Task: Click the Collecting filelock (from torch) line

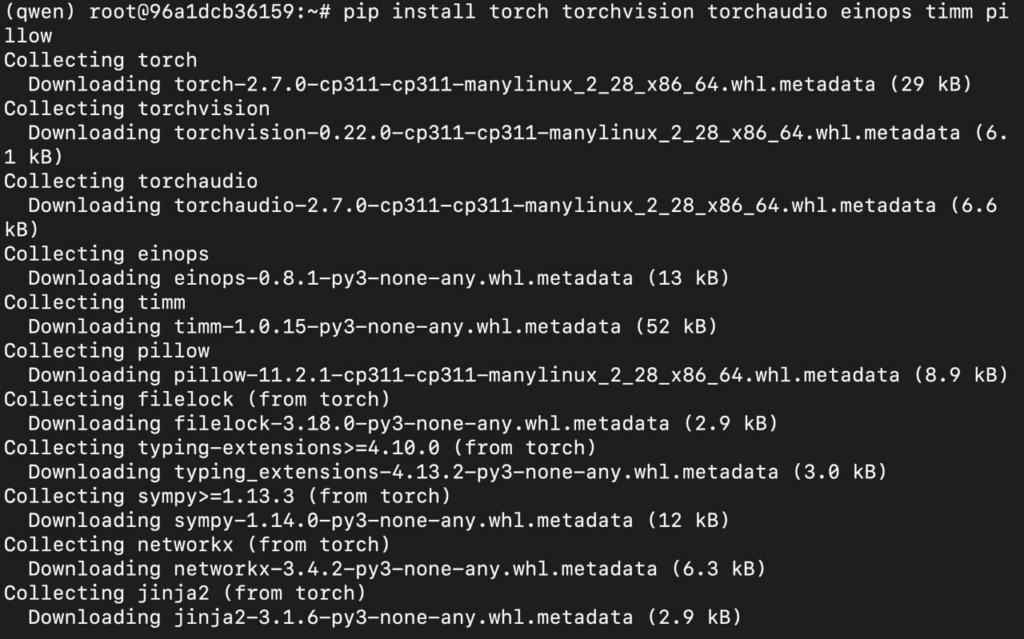Action: [197, 399]
